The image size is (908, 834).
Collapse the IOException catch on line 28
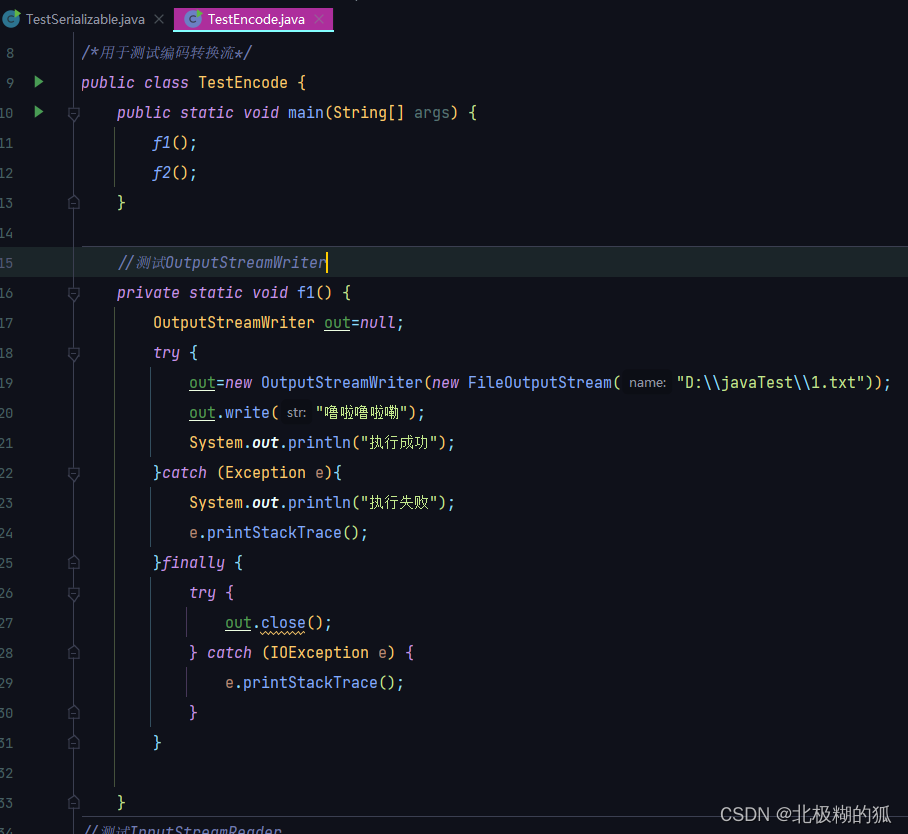[x=74, y=653]
